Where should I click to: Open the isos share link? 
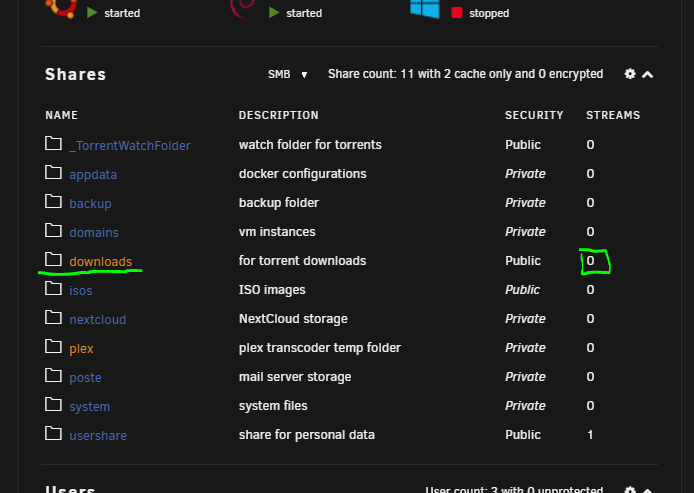[81, 290]
